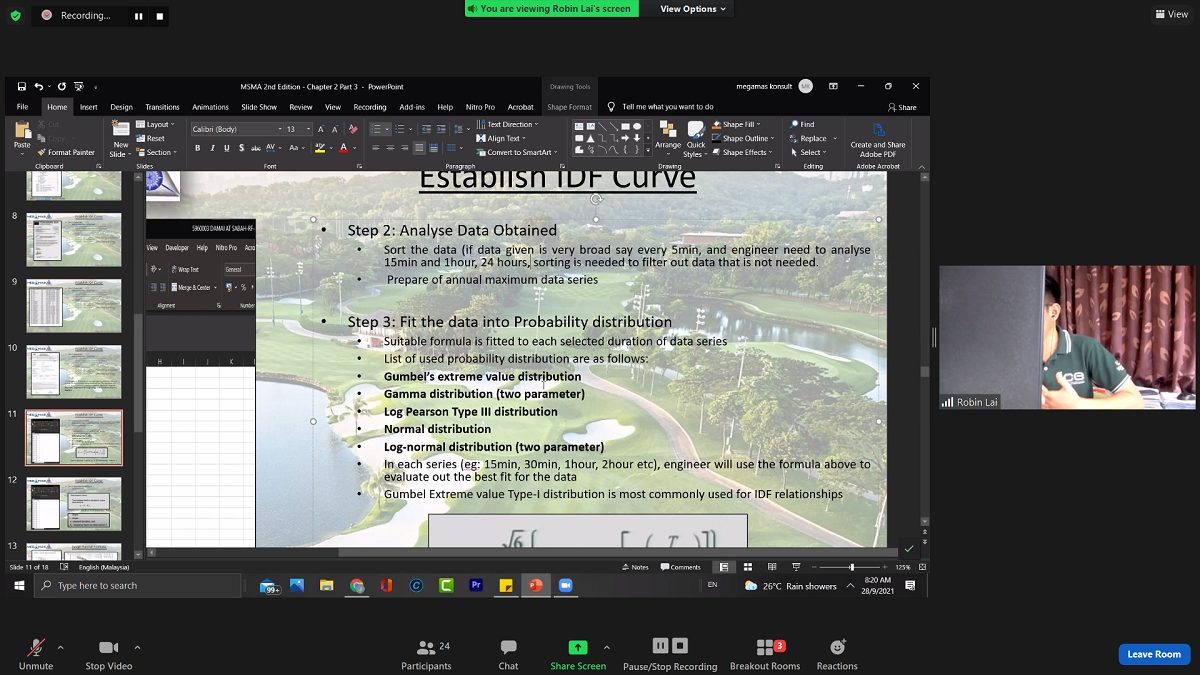Image resolution: width=1200 pixels, height=675 pixels.
Task: Click Replace in the Editing group
Action: (811, 139)
